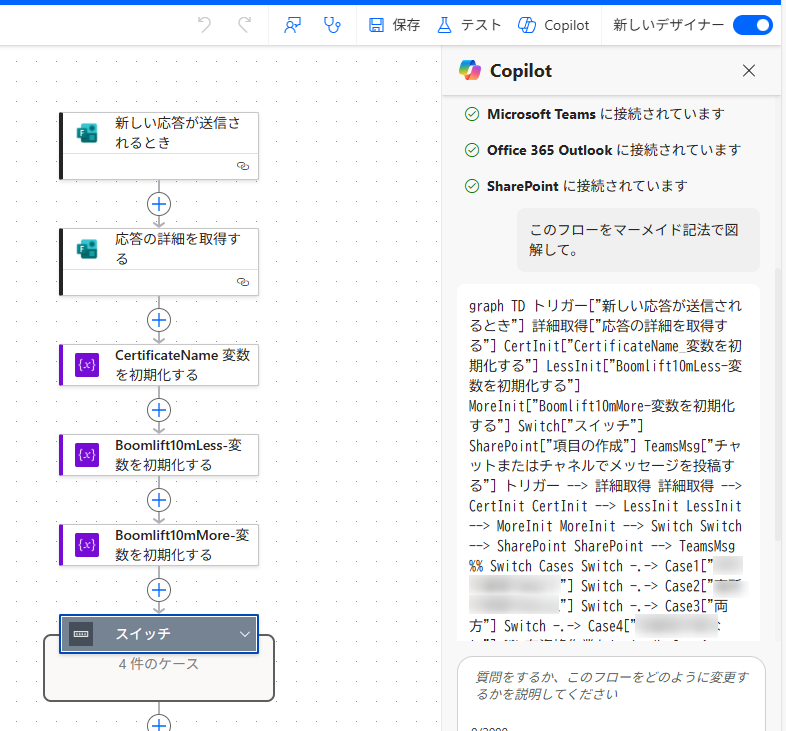Click the 4 件のケース label
This screenshot has height=731, width=786.
[x=158, y=664]
